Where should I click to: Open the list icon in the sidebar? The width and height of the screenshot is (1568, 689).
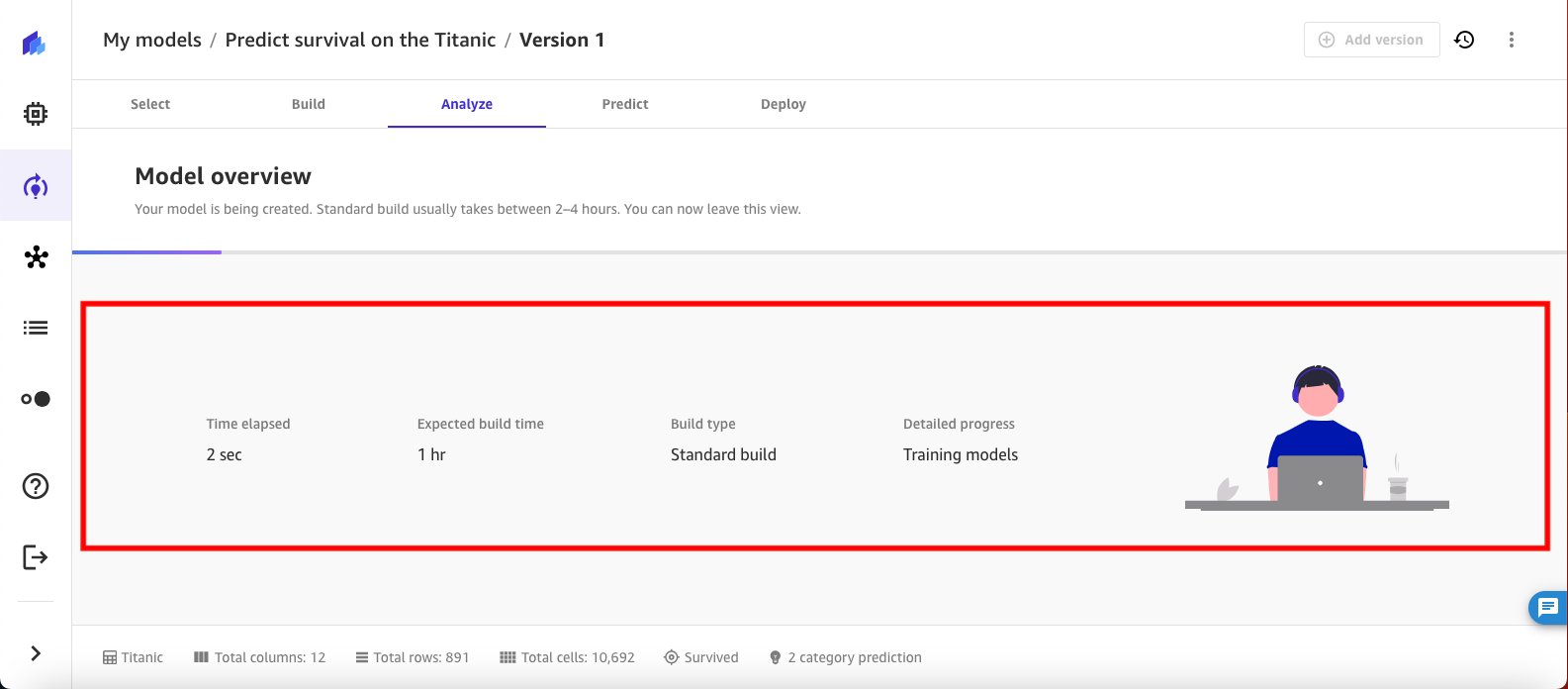pos(36,328)
